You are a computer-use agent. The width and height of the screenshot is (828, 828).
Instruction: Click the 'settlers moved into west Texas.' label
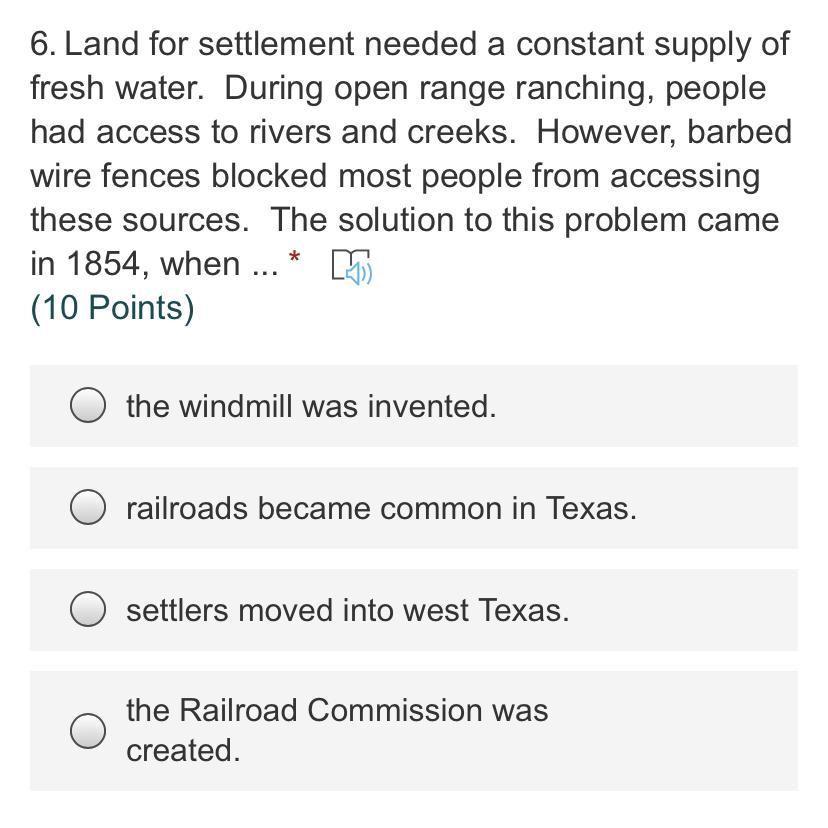point(347,610)
